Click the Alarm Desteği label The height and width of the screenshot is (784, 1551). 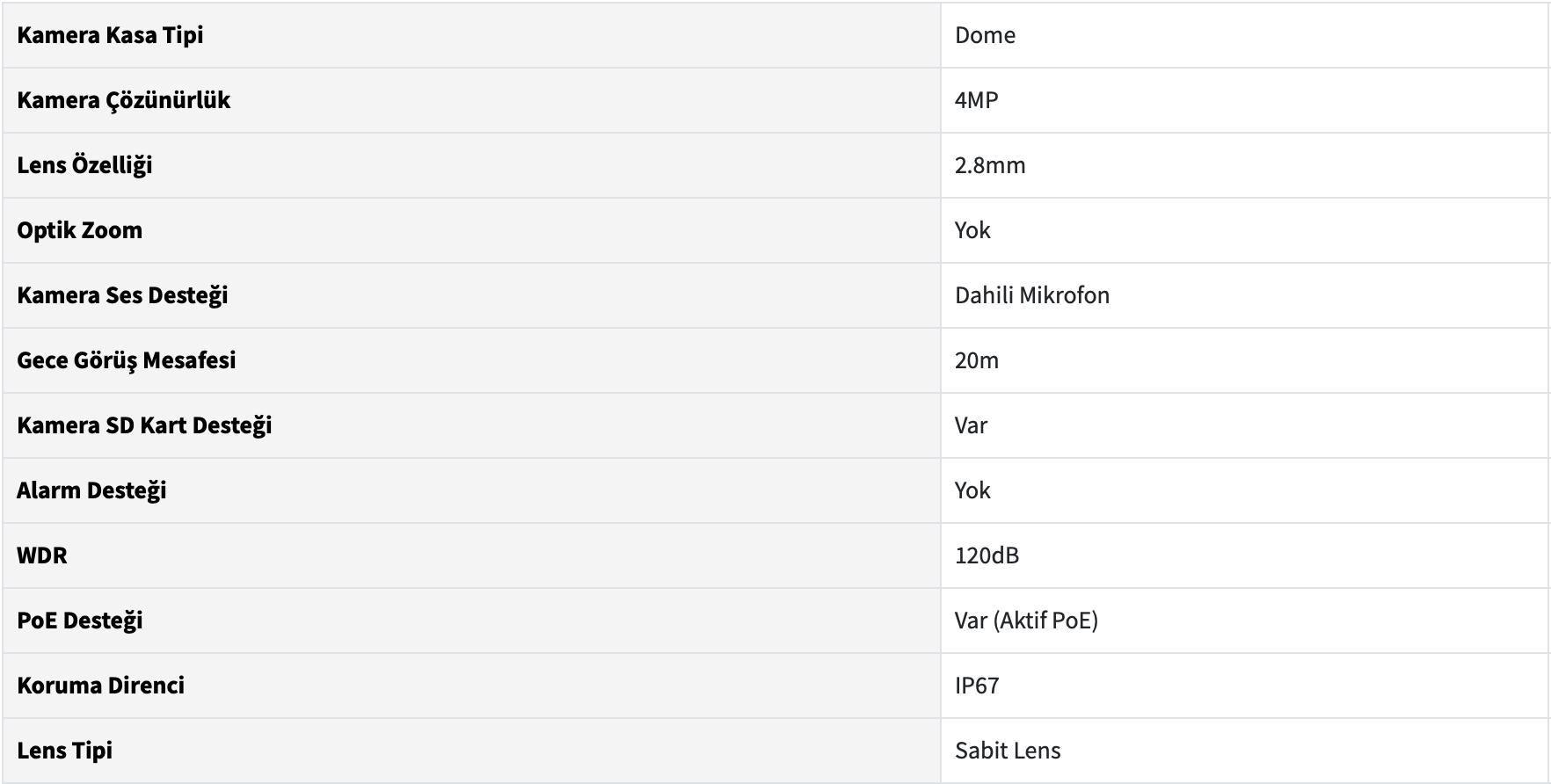(91, 490)
